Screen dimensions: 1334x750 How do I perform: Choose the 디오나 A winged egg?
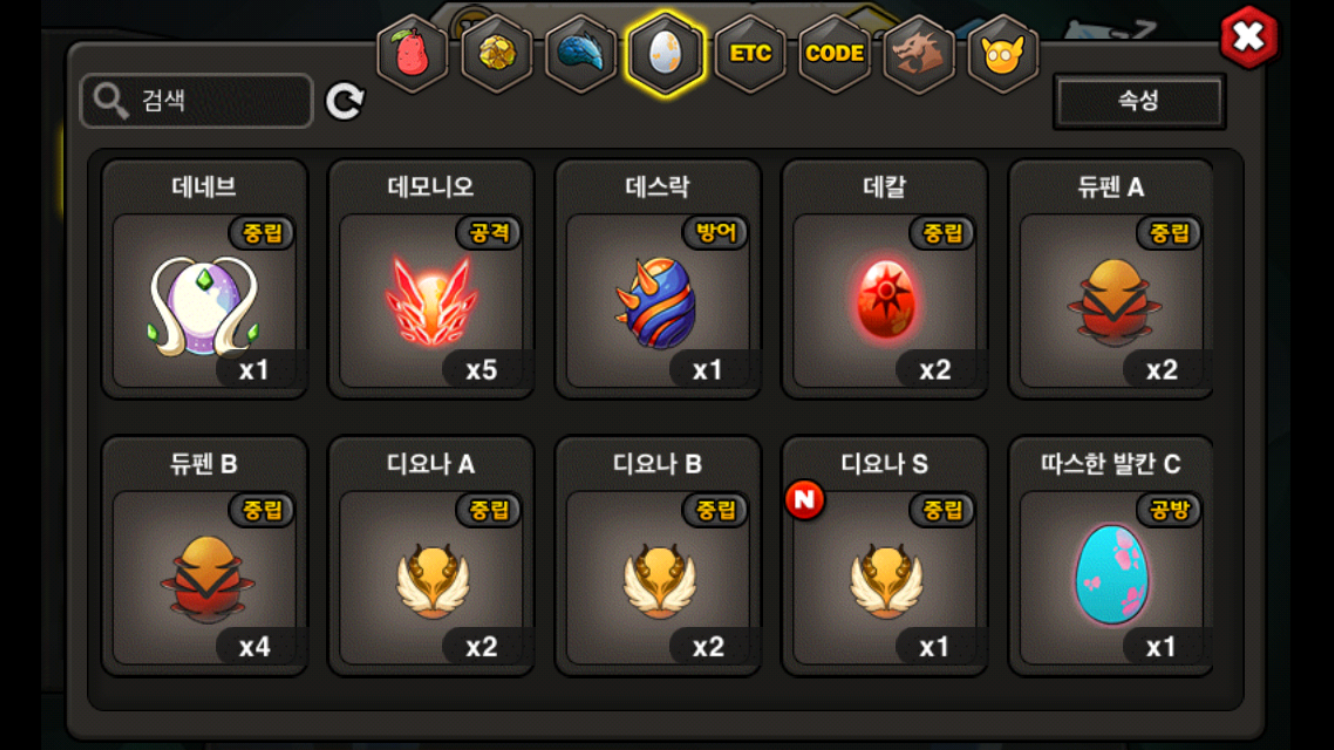click(431, 556)
